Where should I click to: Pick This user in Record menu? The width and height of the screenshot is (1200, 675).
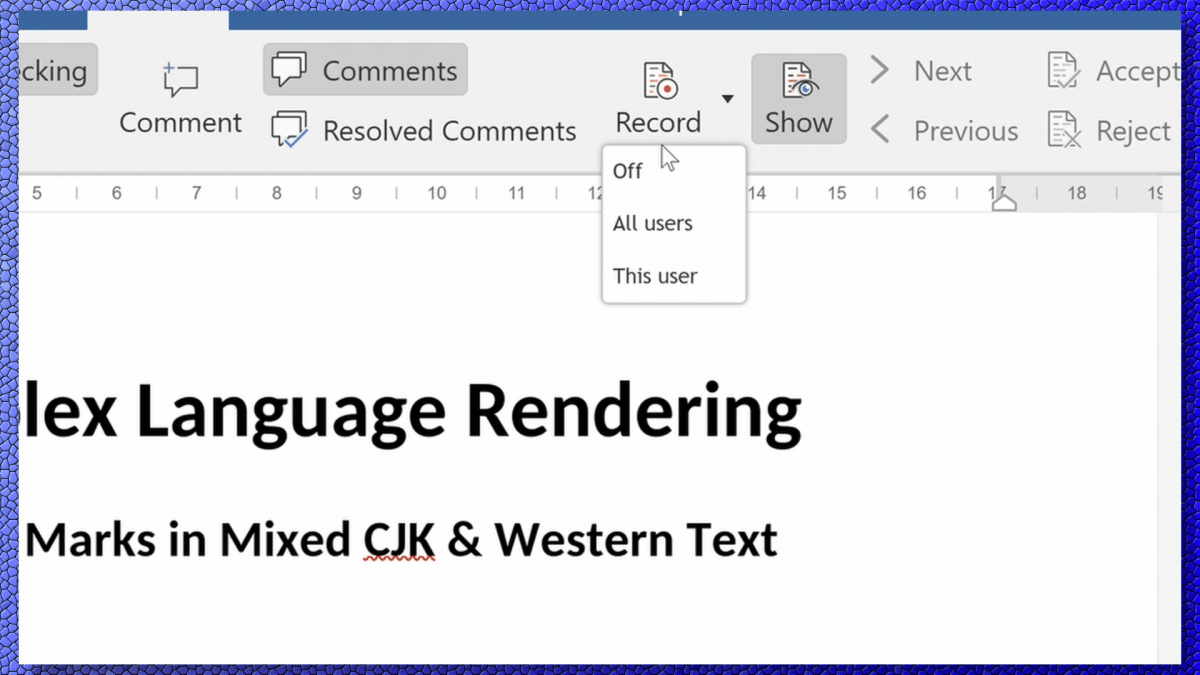click(x=655, y=276)
